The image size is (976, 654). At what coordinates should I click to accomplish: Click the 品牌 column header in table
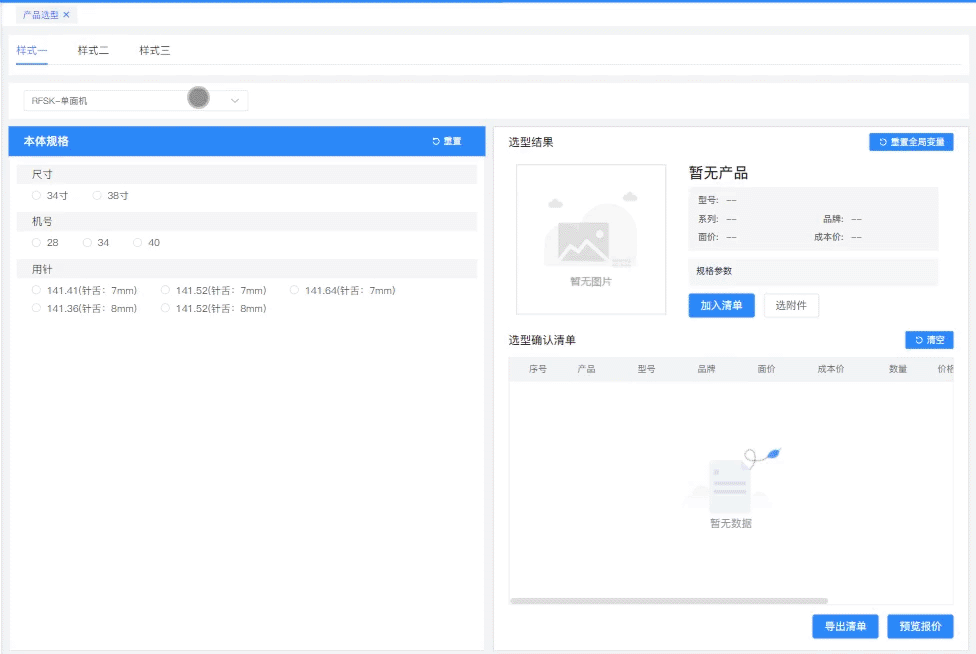(x=706, y=369)
